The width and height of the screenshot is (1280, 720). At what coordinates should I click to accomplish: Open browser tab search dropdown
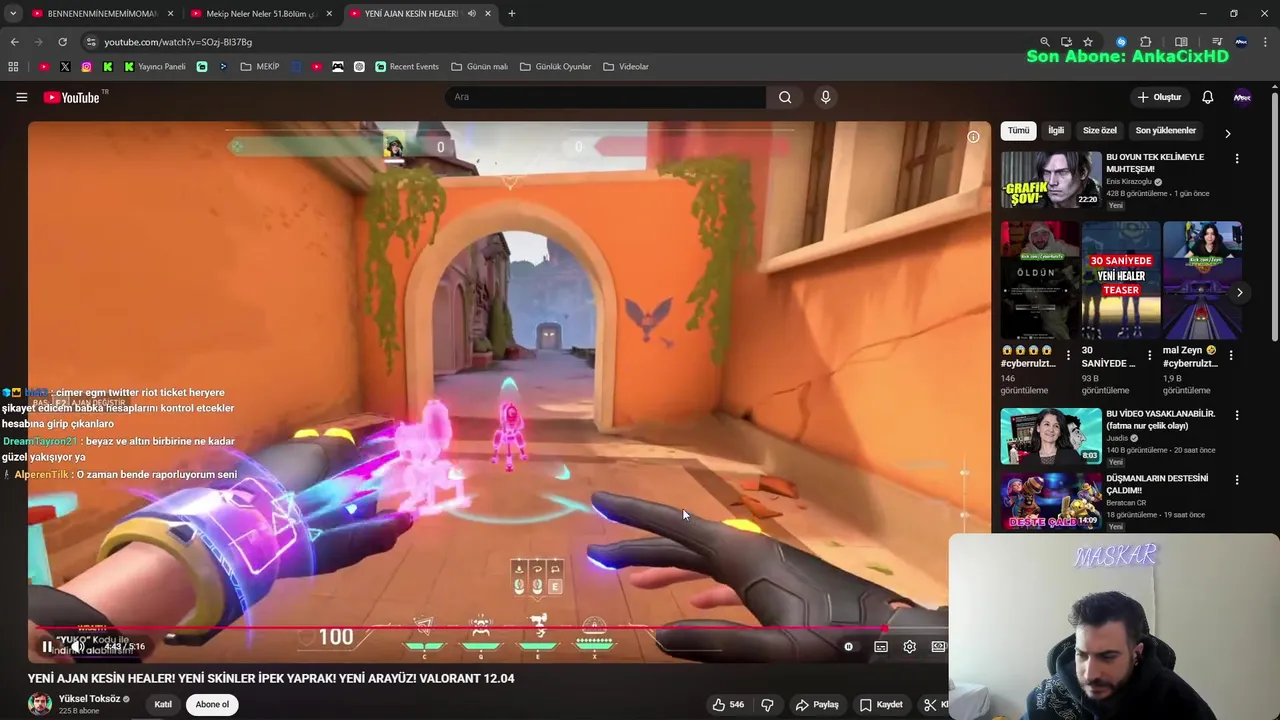(13, 14)
